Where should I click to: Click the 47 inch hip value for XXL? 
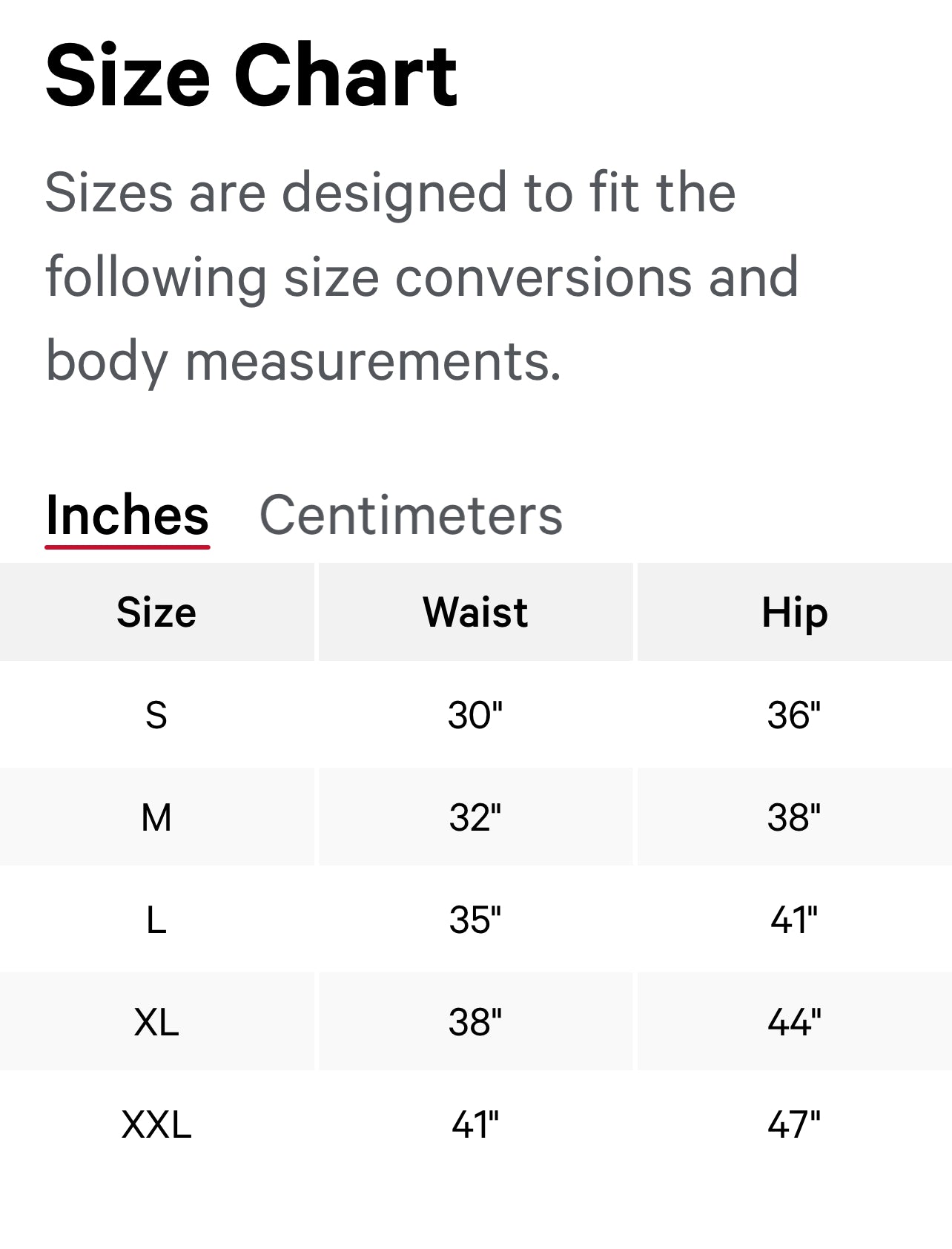click(795, 1127)
